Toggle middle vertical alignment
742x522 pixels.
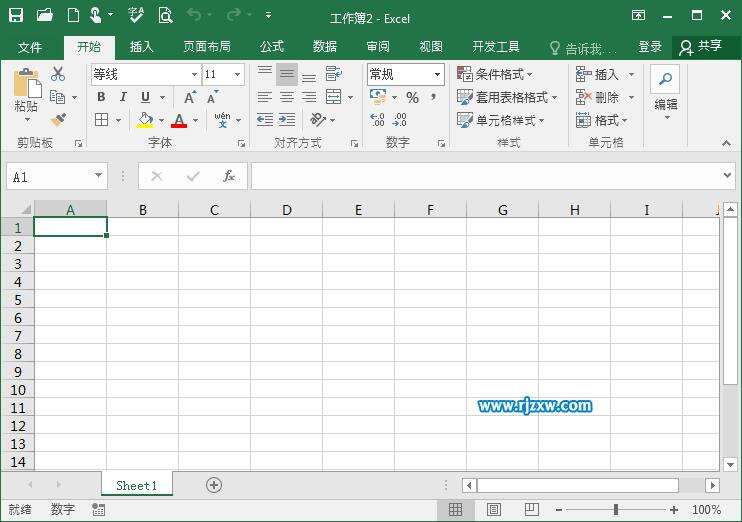click(x=287, y=74)
